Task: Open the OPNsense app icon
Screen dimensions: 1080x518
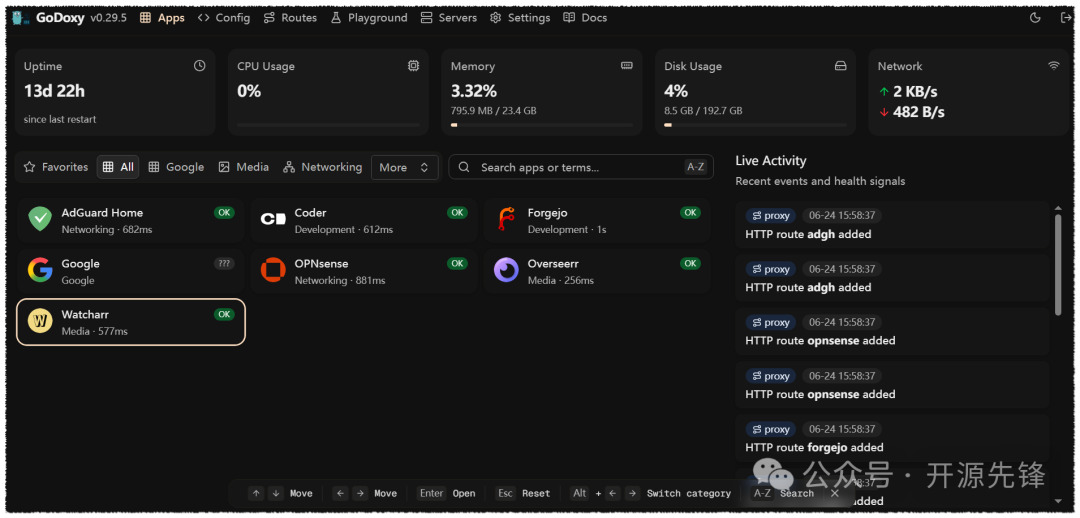Action: click(273, 271)
